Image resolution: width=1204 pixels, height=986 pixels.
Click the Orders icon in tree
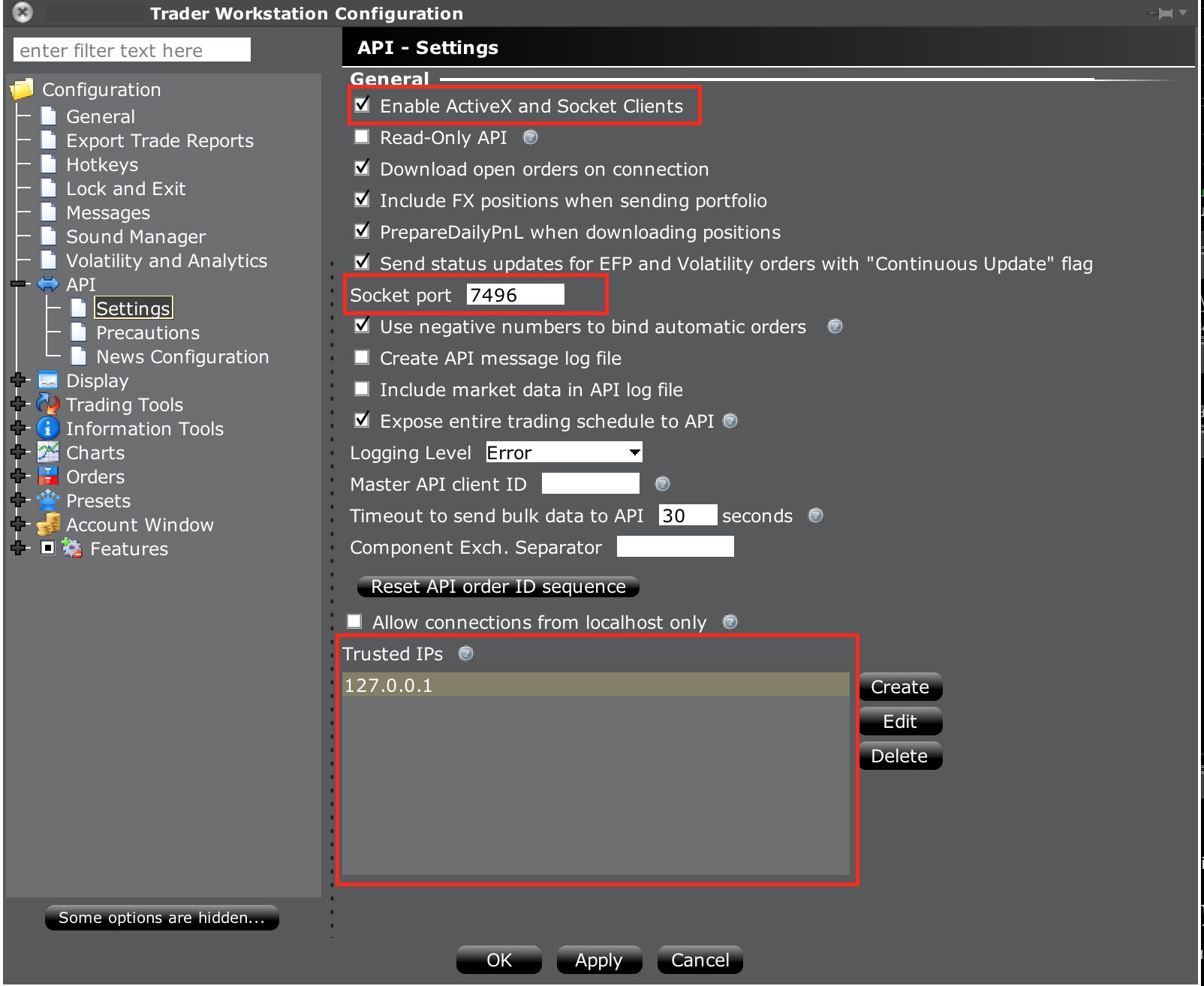pos(48,476)
